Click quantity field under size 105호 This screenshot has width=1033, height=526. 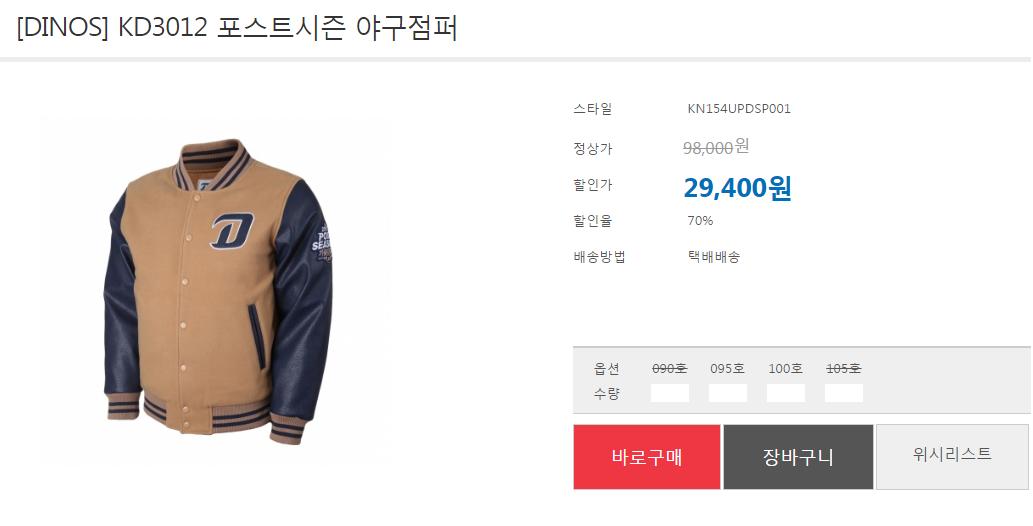tap(844, 394)
